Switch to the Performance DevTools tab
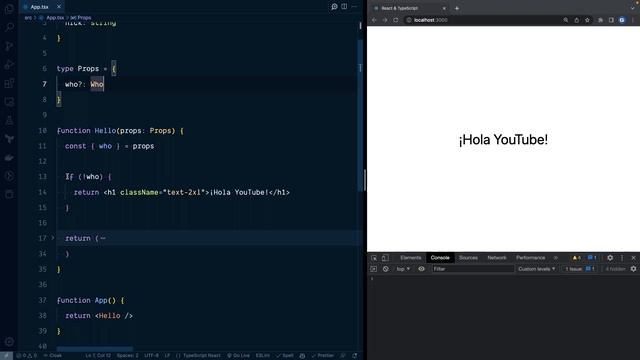The height and width of the screenshot is (360, 640). (530, 258)
